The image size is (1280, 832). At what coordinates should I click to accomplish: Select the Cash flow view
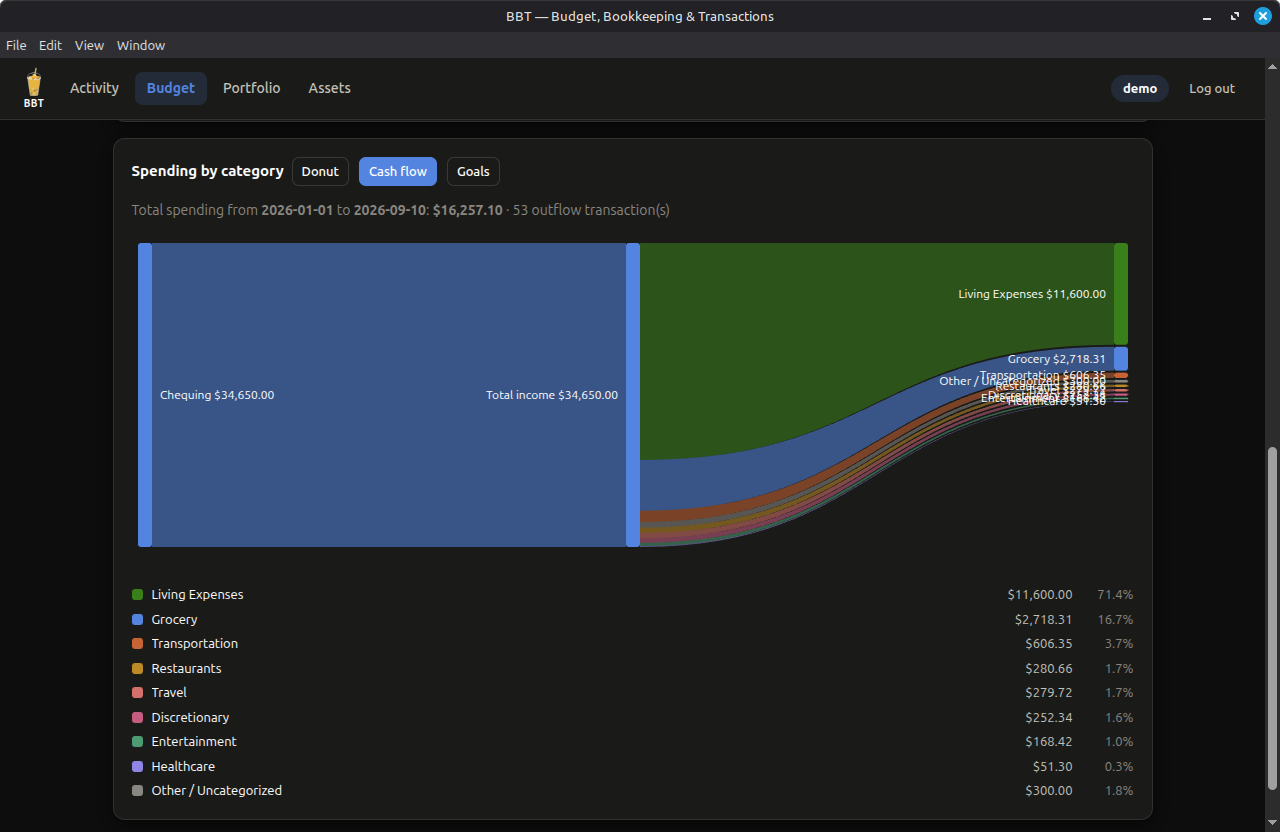(x=398, y=171)
